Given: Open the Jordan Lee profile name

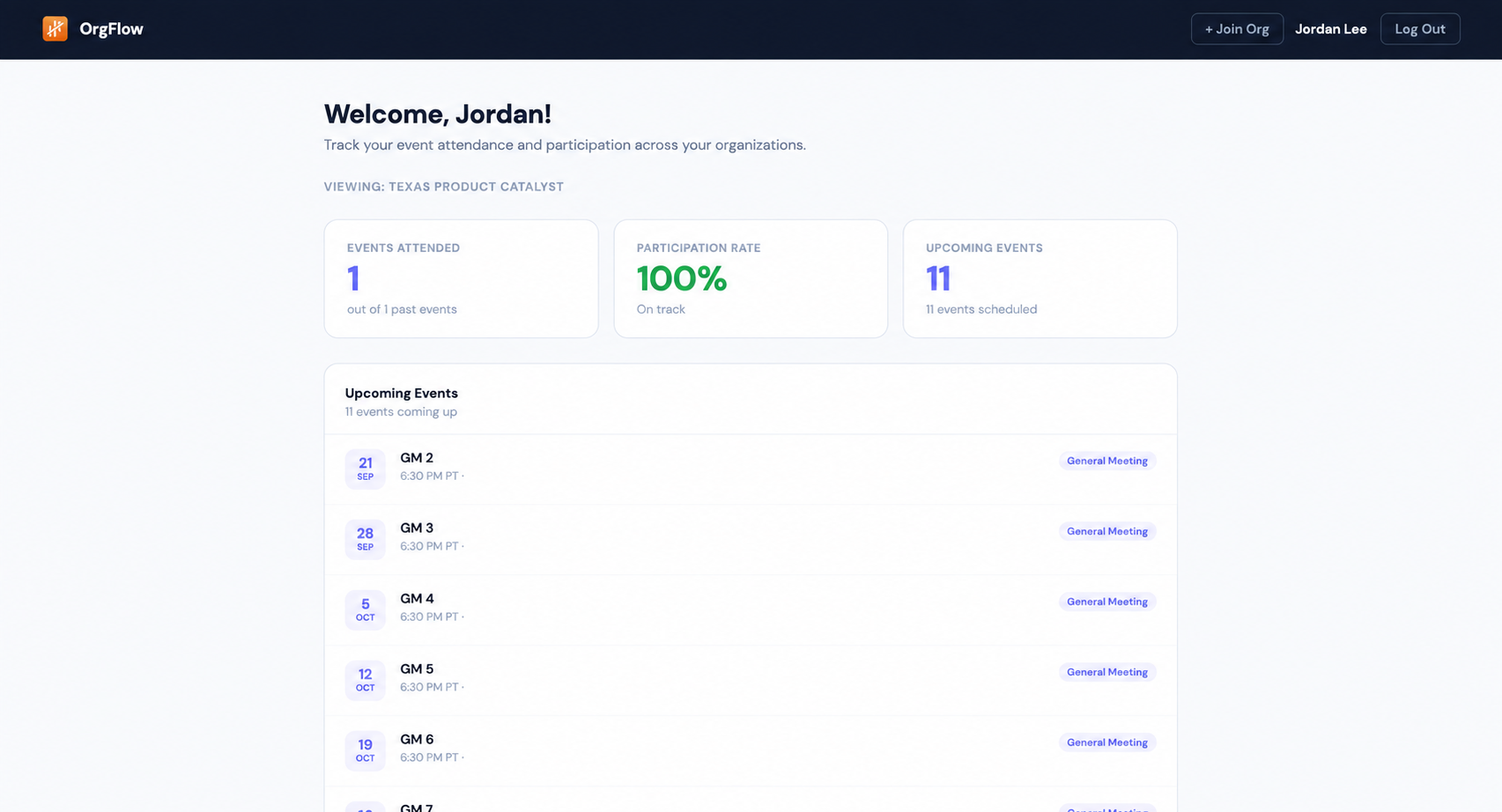Looking at the screenshot, I should pyautogui.click(x=1330, y=29).
